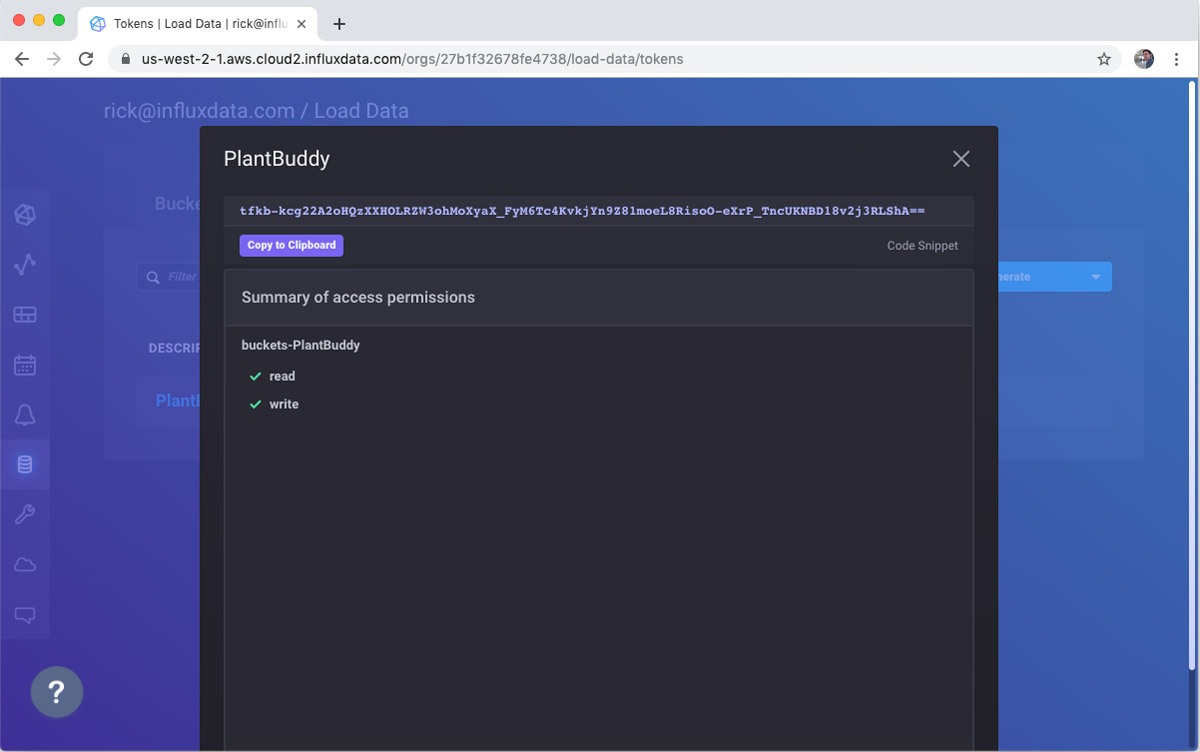1200x752 pixels.
Task: Open the Data Explorer graph icon
Action: (x=25, y=264)
